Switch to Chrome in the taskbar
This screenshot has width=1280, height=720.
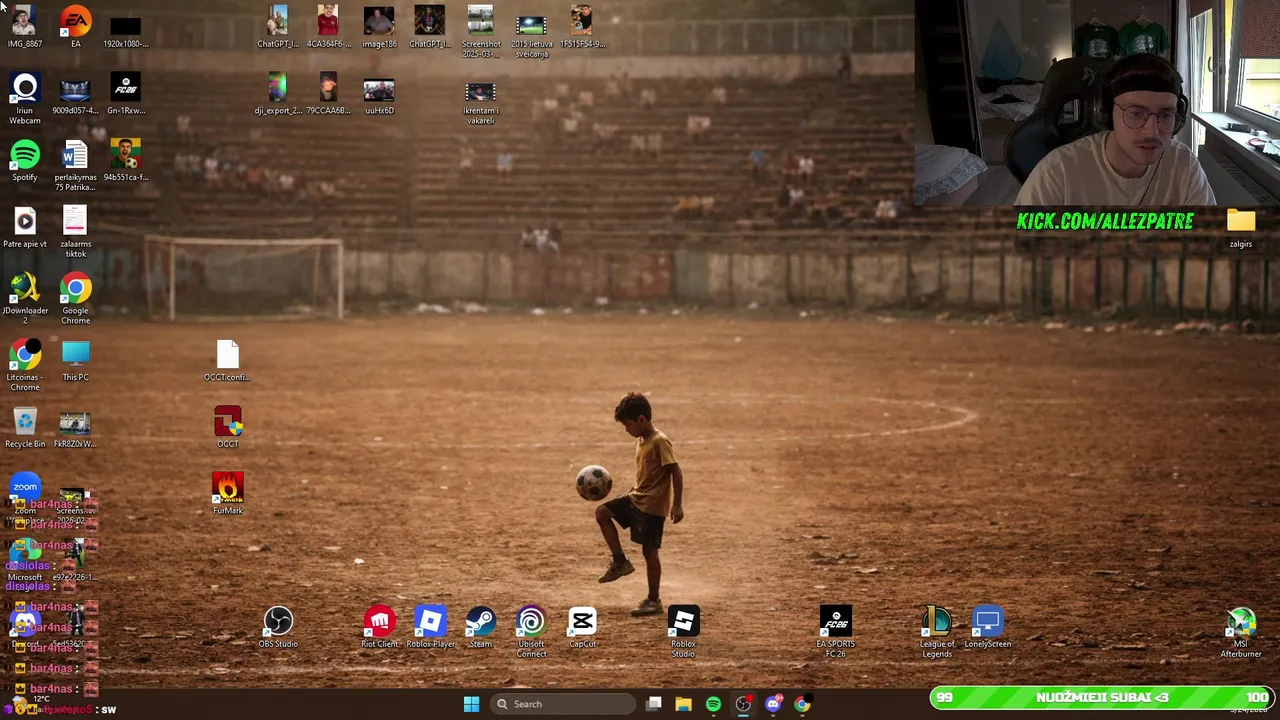click(802, 704)
